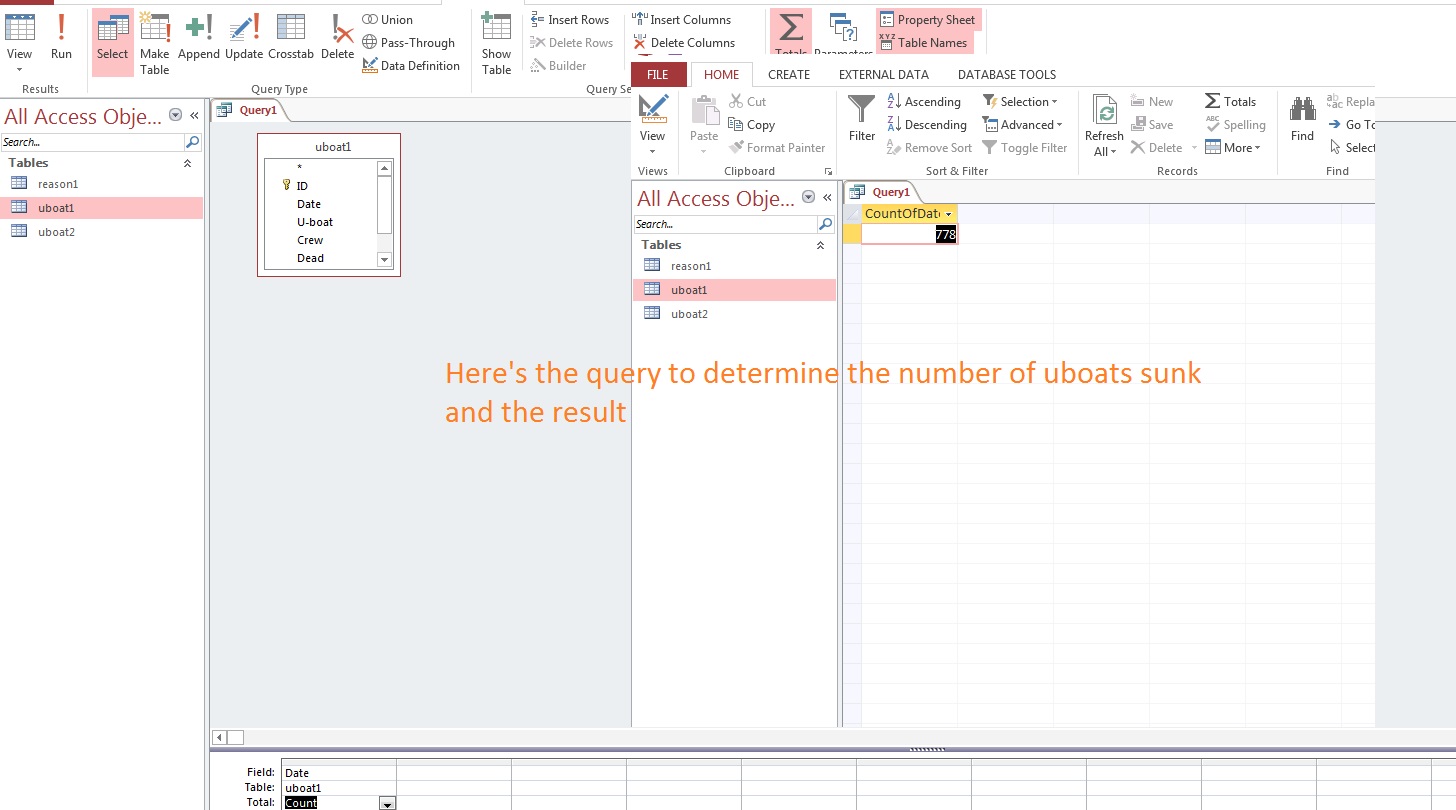The image size is (1456, 810).
Task: Expand the More dropdown in Records
Action: tap(1233, 147)
